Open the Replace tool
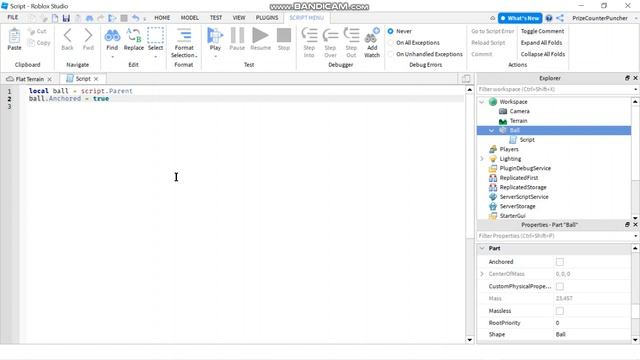Viewport: 640px width, 360px height. 134,36
